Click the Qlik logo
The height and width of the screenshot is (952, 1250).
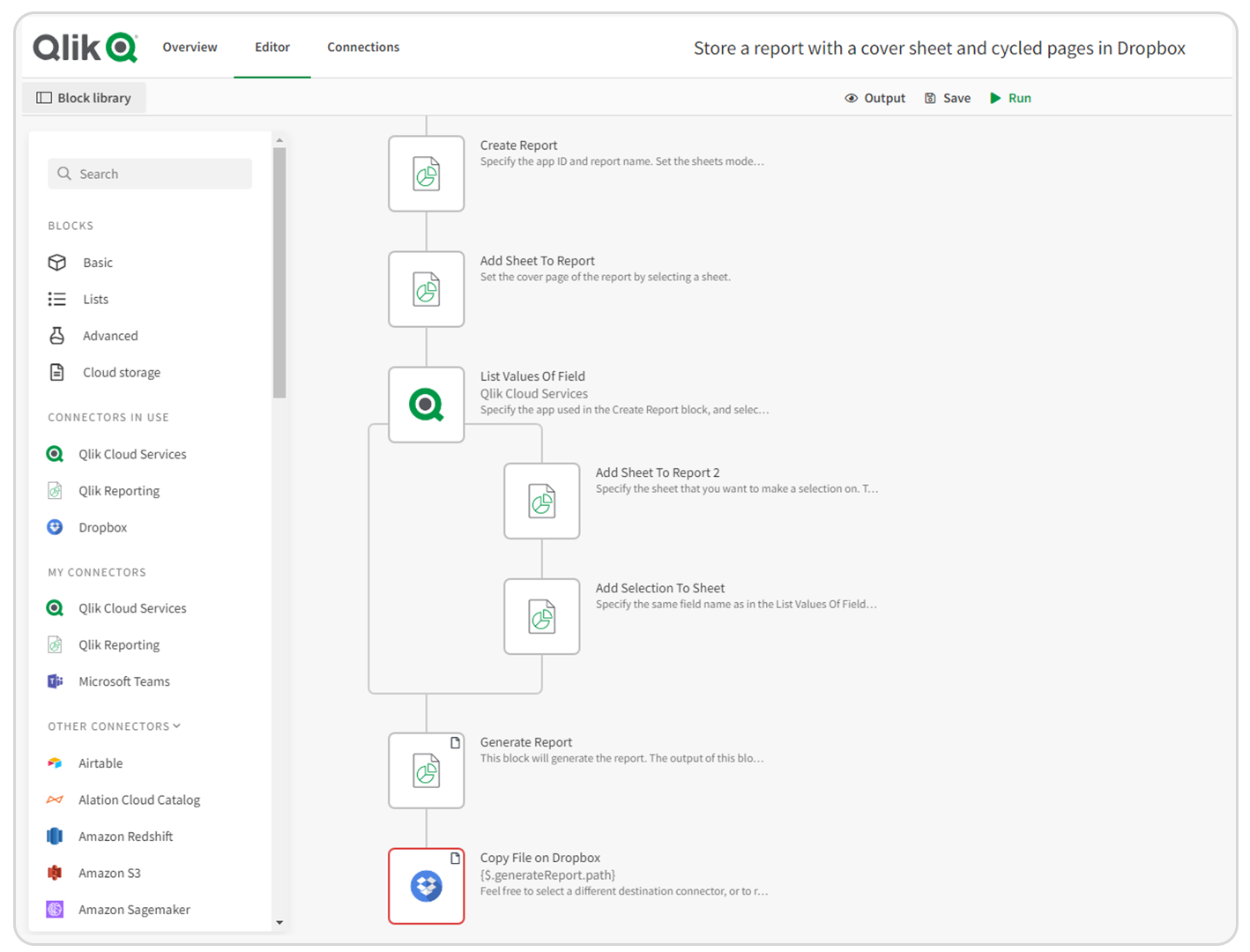tap(85, 47)
